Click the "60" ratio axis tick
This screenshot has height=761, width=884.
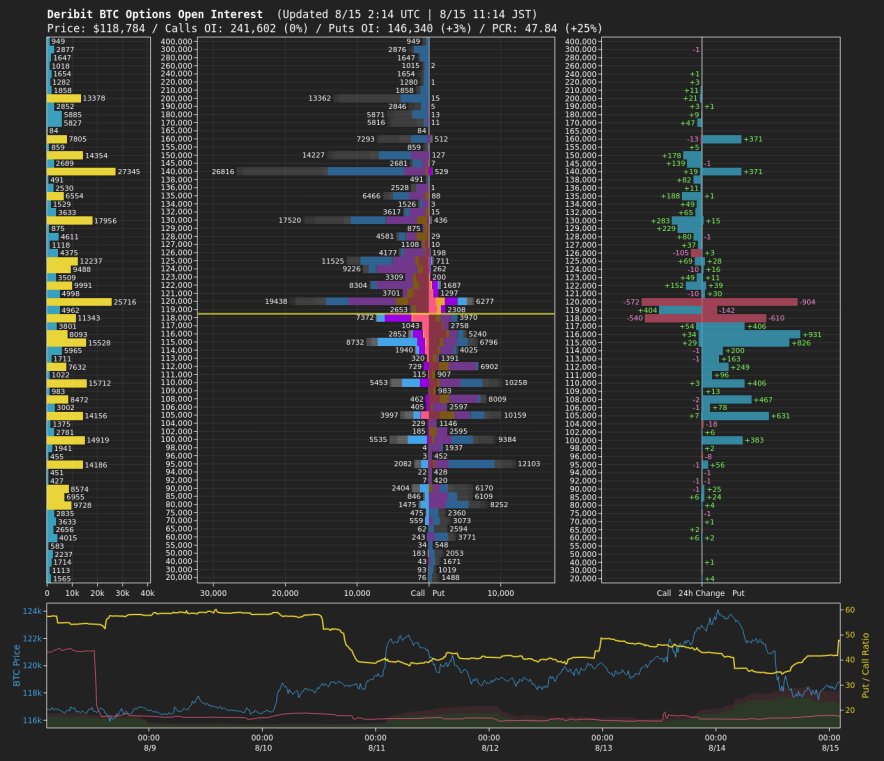tap(850, 610)
